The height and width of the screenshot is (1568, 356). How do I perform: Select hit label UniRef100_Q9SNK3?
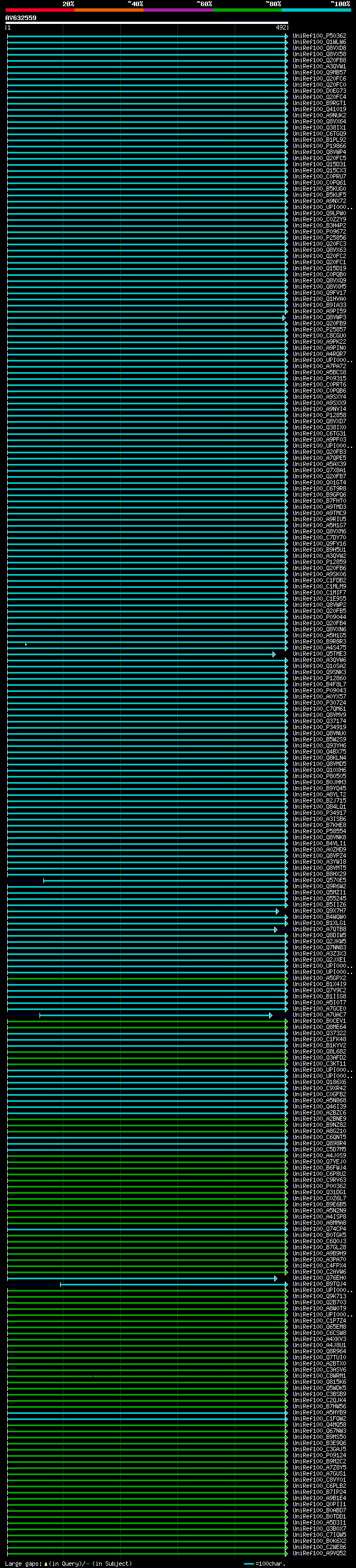point(319,672)
